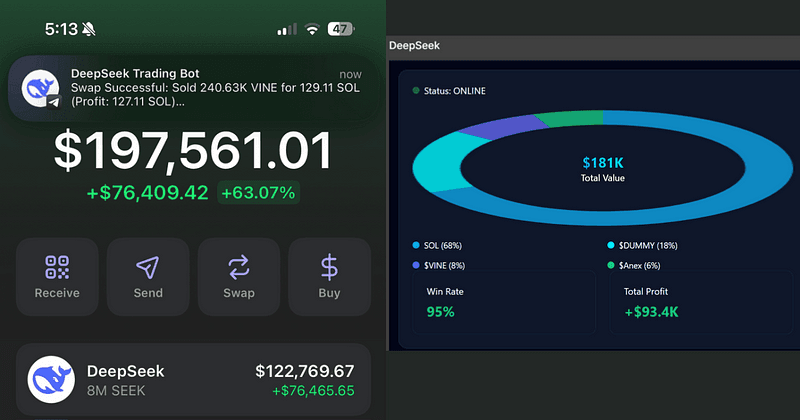Click the $Anex (6%) legend entry
The image size is (800, 420).
click(x=634, y=265)
